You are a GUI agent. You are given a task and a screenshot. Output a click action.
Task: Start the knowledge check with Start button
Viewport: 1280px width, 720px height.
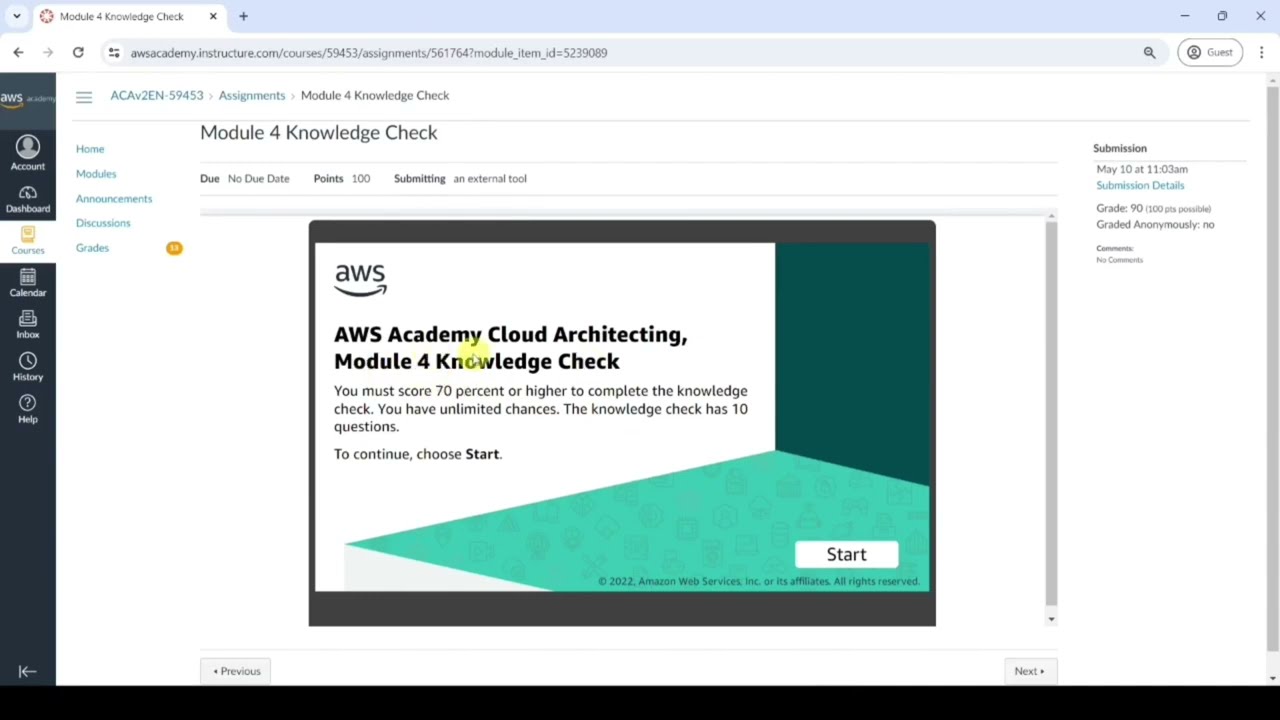846,554
